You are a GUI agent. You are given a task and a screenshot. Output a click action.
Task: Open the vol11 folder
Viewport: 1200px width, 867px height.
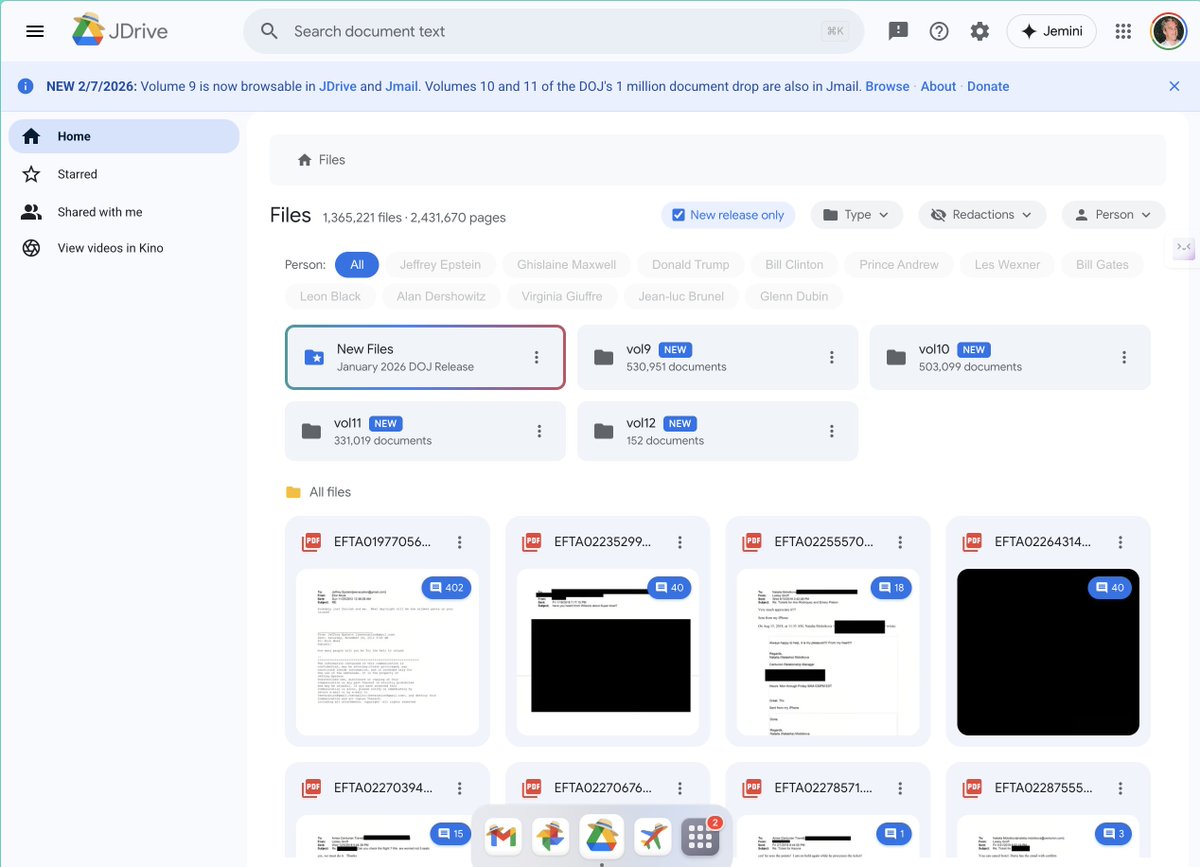tap(425, 431)
